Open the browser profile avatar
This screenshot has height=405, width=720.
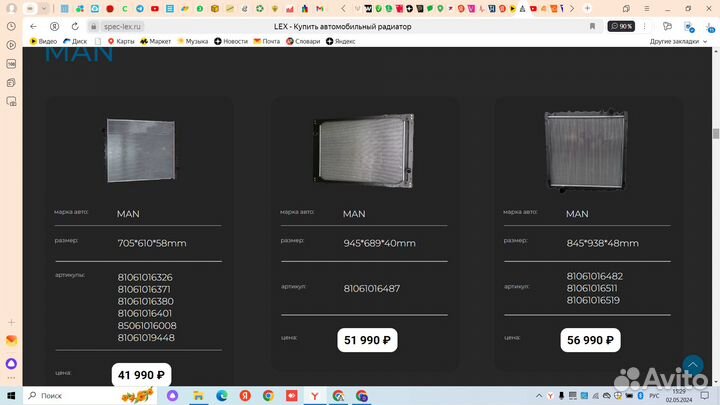(x=11, y=8)
